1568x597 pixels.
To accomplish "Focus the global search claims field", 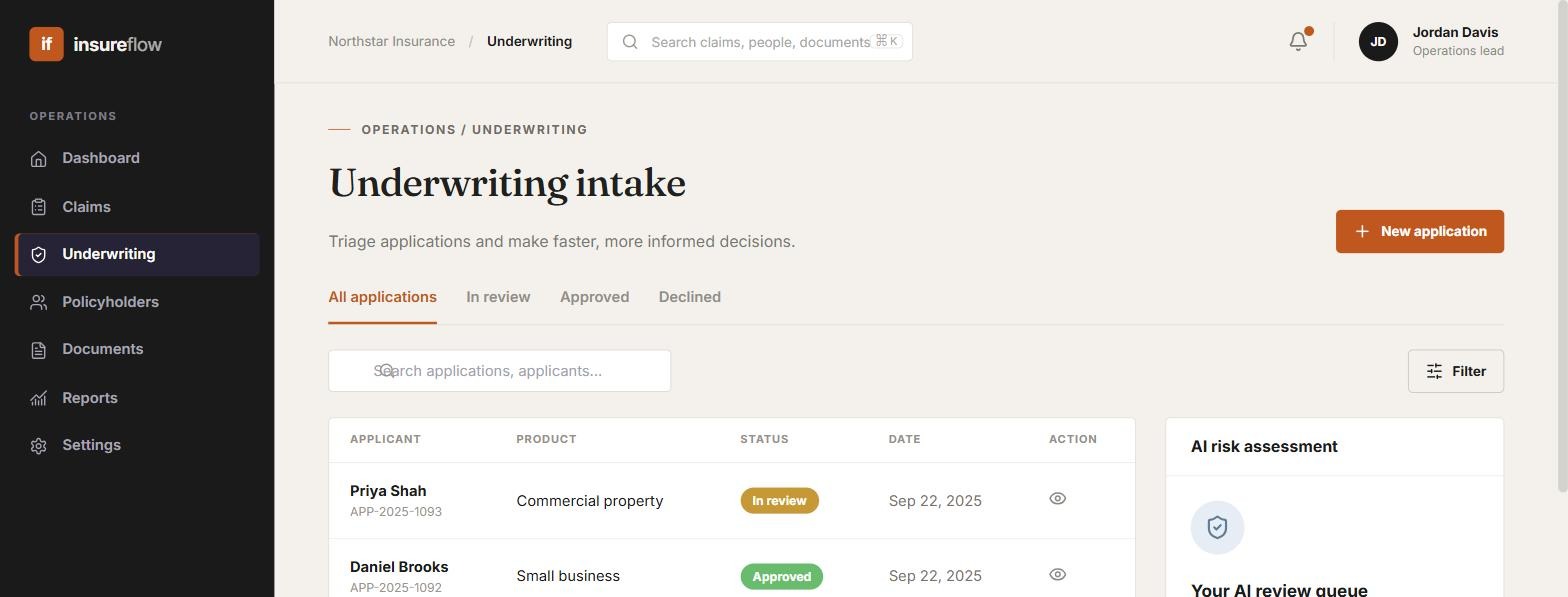I will click(x=759, y=42).
